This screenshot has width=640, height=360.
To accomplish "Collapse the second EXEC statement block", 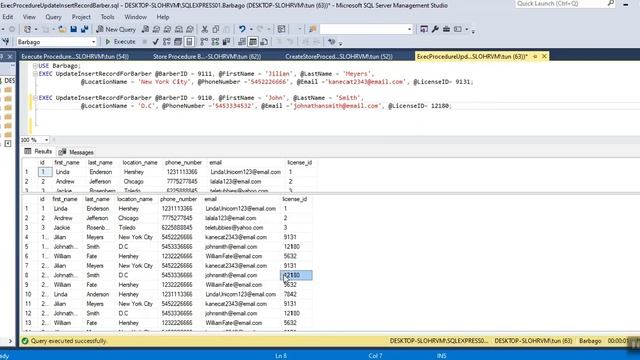I will click(35, 98).
